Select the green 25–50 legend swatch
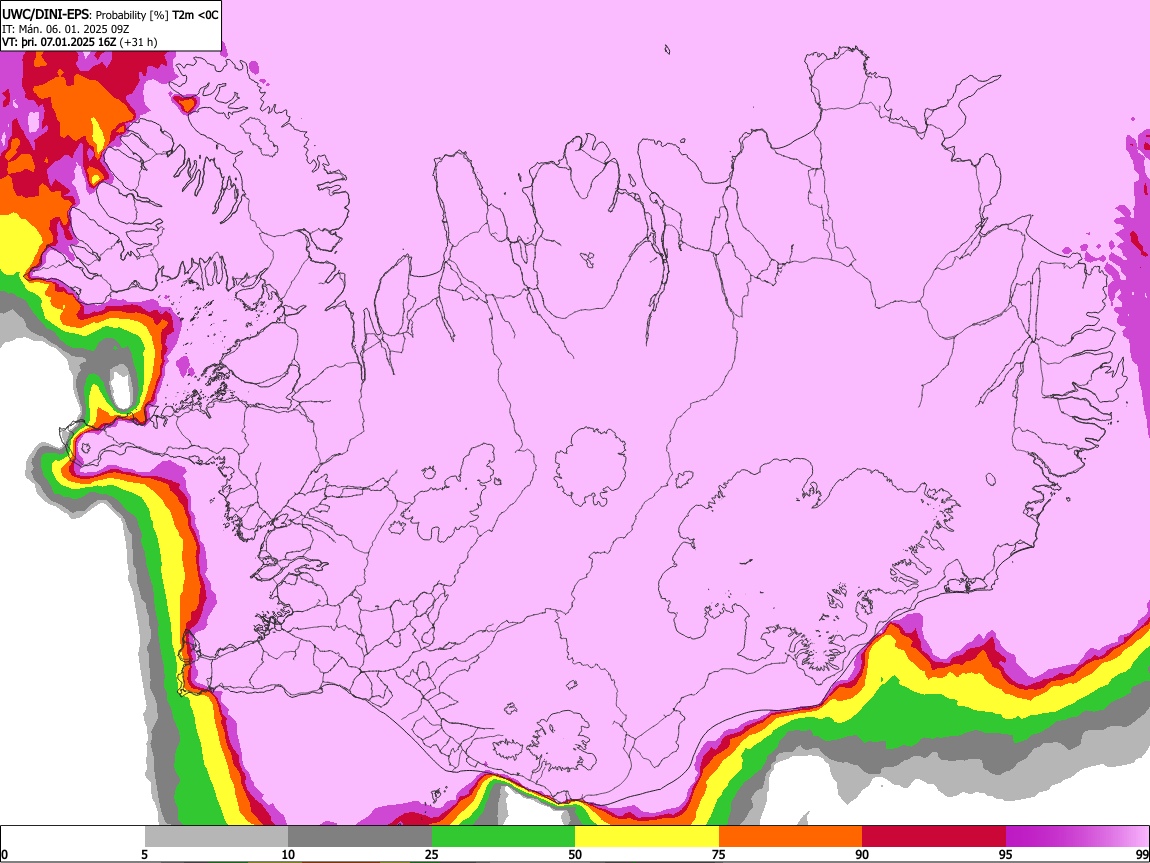Screen dimensions: 1150x863 [503, 836]
